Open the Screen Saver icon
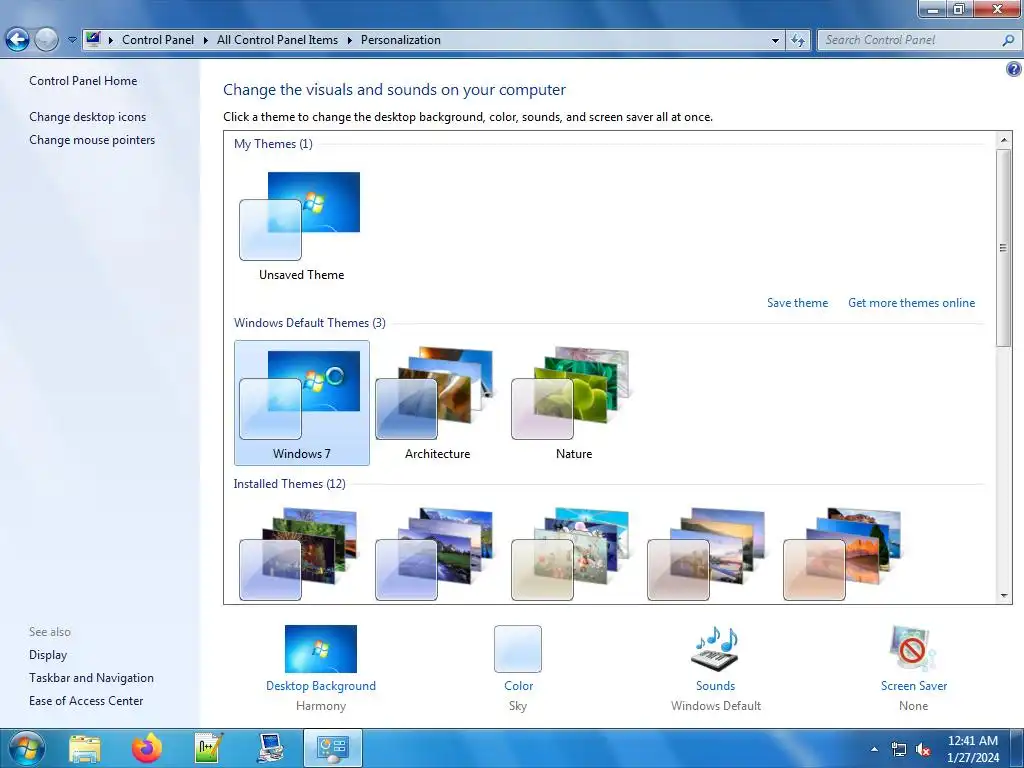1024x768 pixels. coord(913,648)
